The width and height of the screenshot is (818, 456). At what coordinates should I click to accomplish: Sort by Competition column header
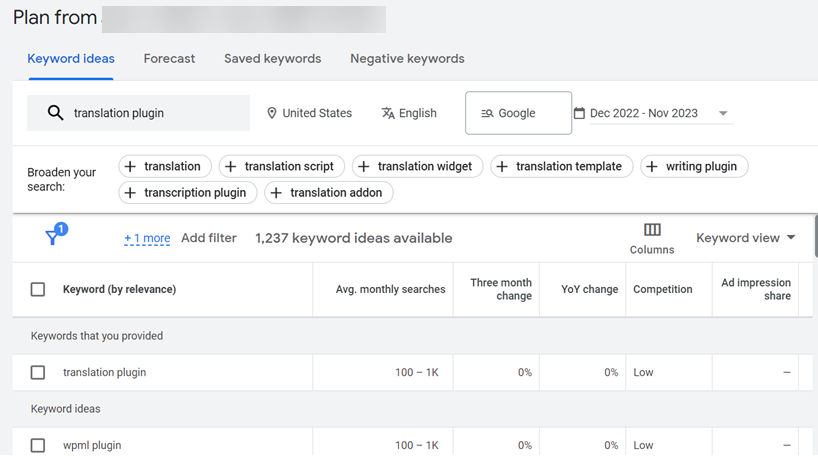(663, 289)
